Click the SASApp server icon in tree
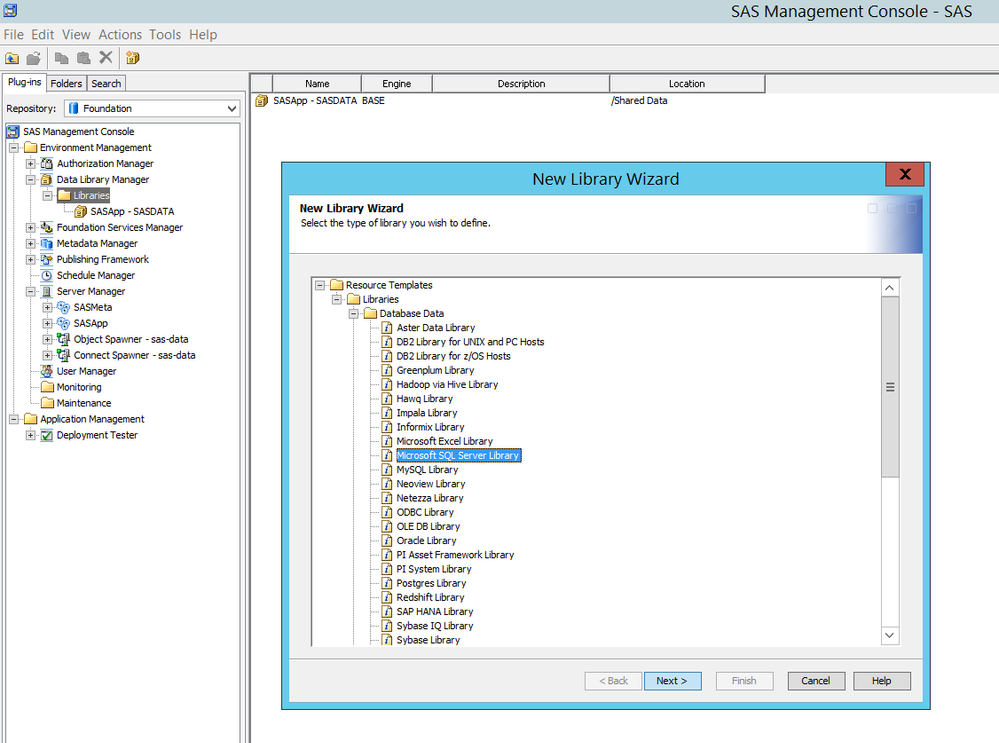 tap(63, 323)
